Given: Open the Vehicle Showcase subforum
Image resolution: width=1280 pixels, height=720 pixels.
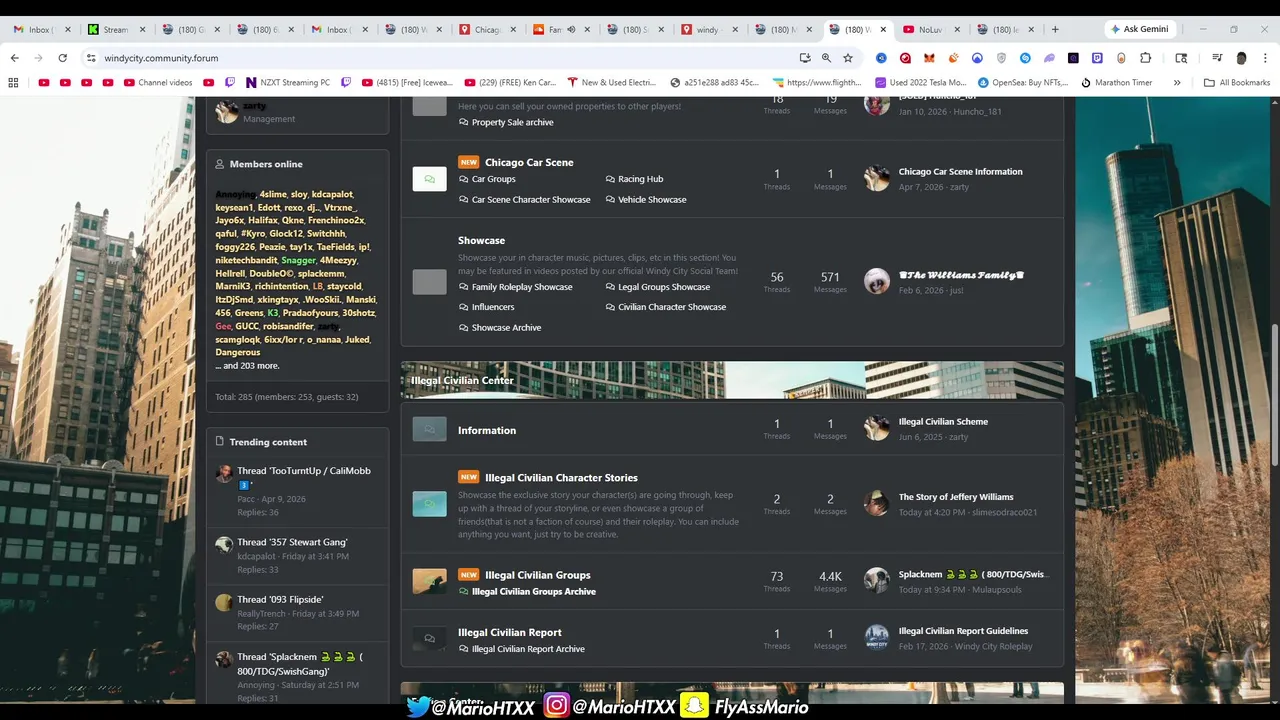Looking at the screenshot, I should (652, 200).
